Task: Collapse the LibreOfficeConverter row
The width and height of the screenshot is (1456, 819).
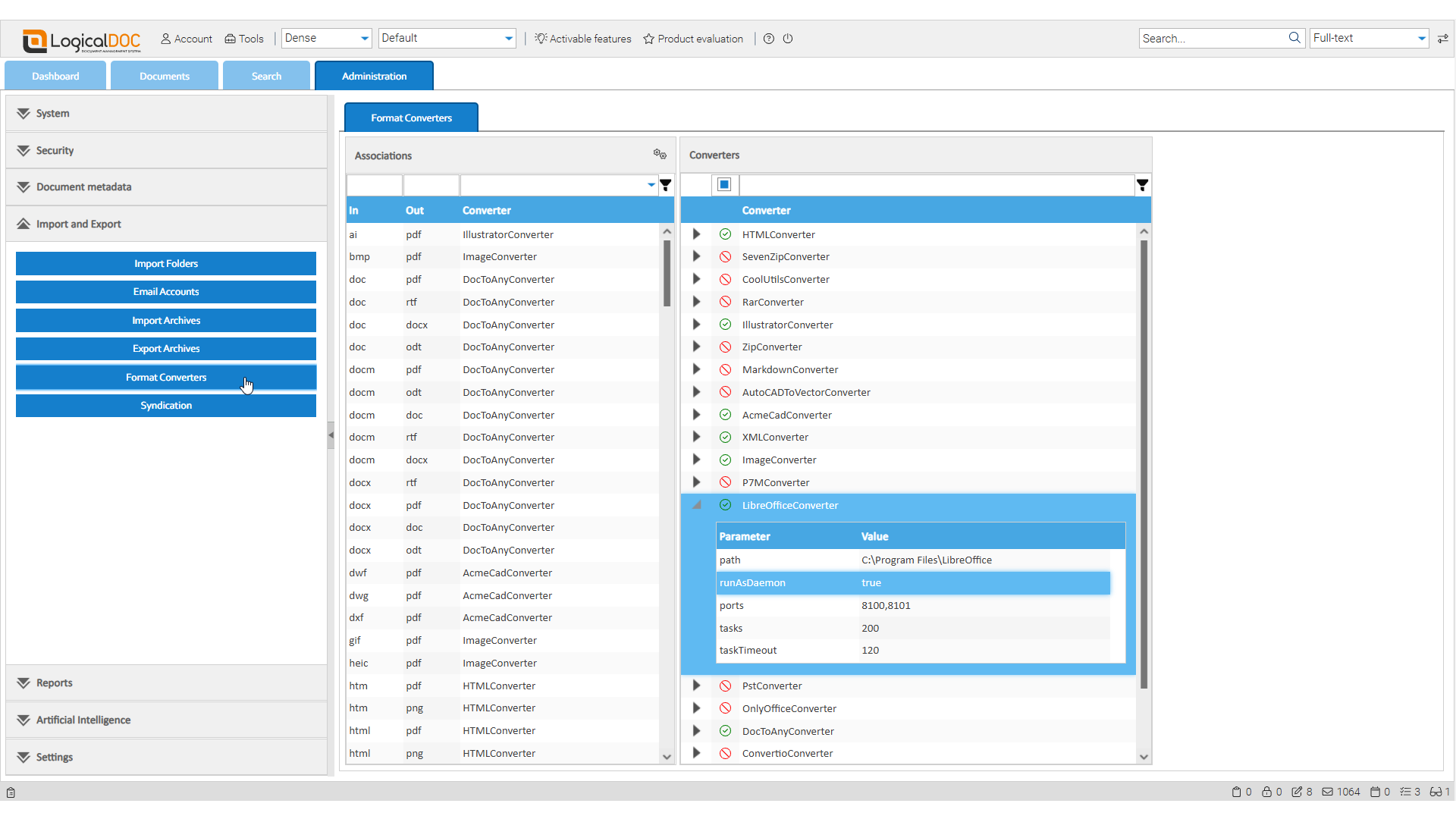Action: (x=696, y=505)
